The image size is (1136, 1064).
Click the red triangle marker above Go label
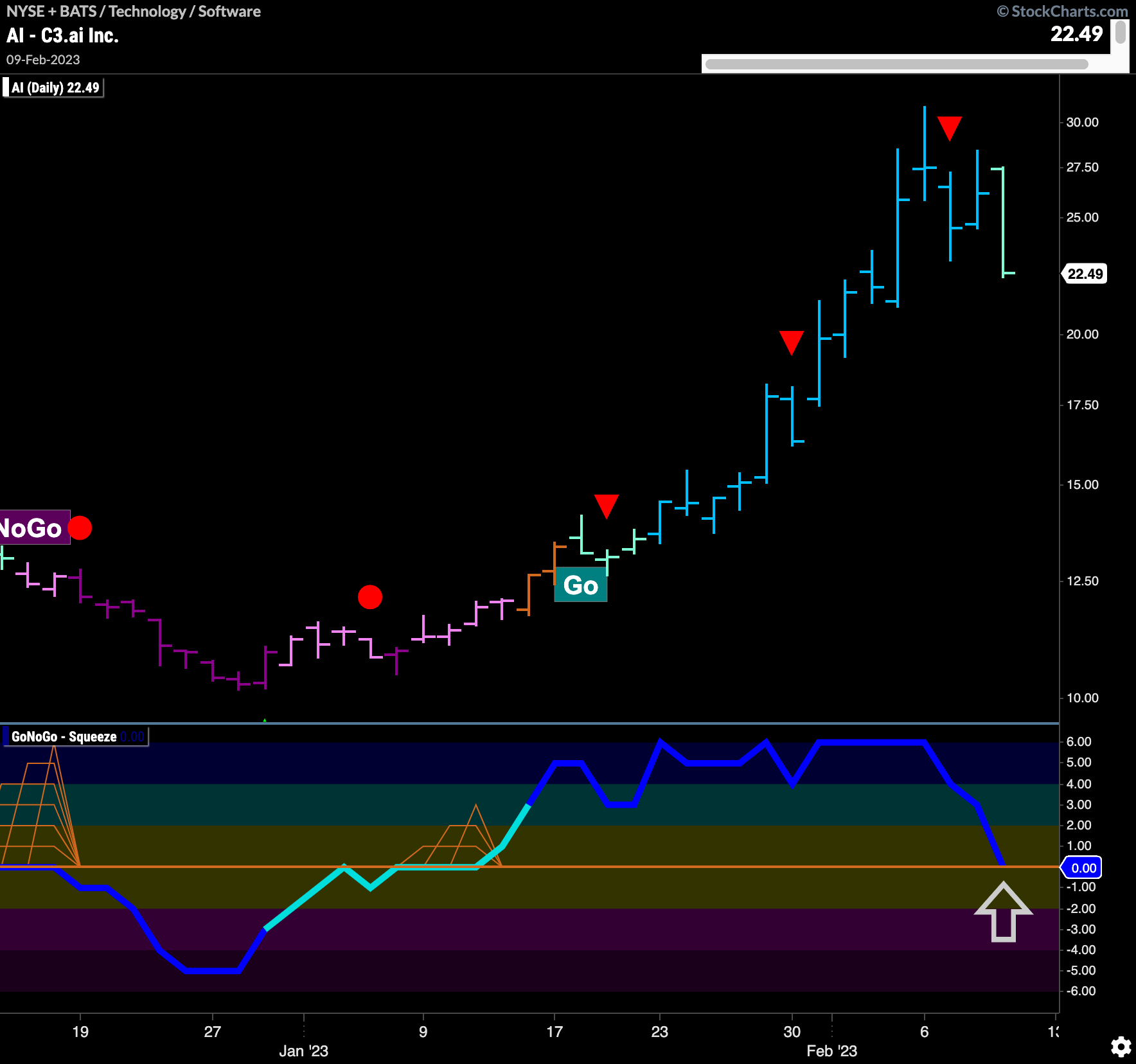607,506
